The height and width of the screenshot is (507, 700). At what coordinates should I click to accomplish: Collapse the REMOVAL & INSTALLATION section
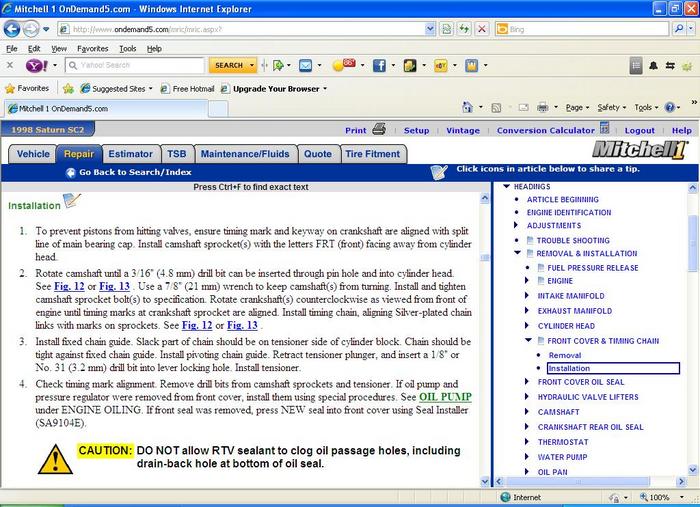pyautogui.click(x=518, y=253)
